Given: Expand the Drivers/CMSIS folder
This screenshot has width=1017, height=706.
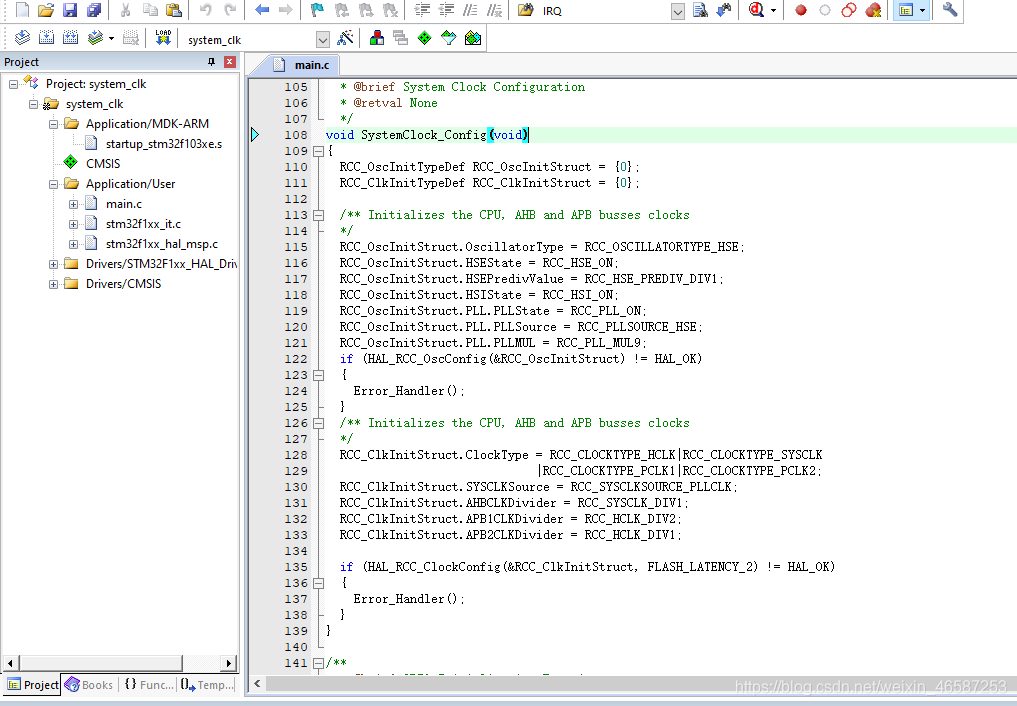Looking at the screenshot, I should click(x=53, y=284).
